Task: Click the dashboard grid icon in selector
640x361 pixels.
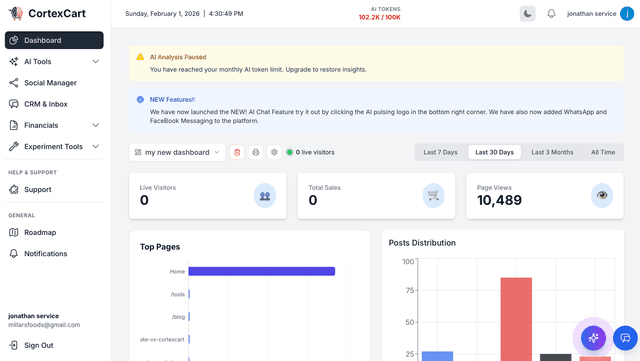Action: click(x=138, y=152)
